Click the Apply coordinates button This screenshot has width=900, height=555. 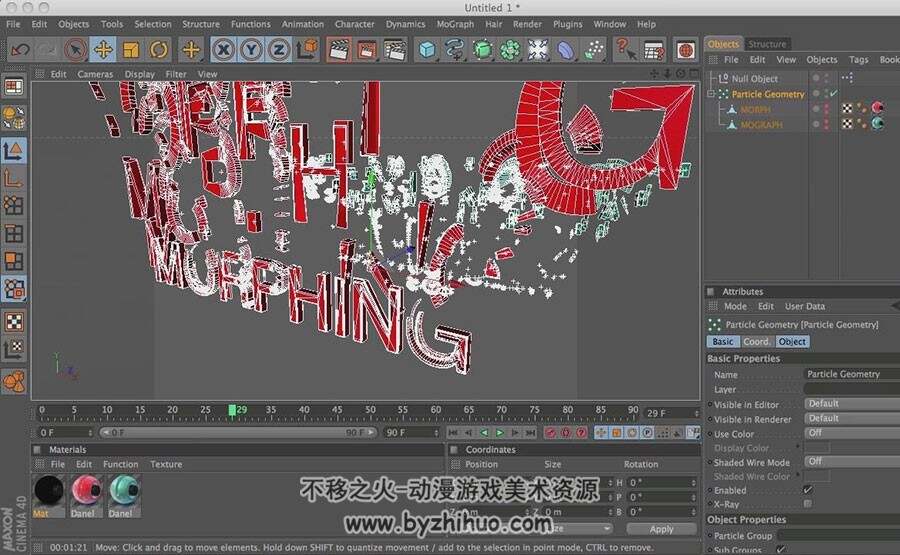tap(661, 529)
